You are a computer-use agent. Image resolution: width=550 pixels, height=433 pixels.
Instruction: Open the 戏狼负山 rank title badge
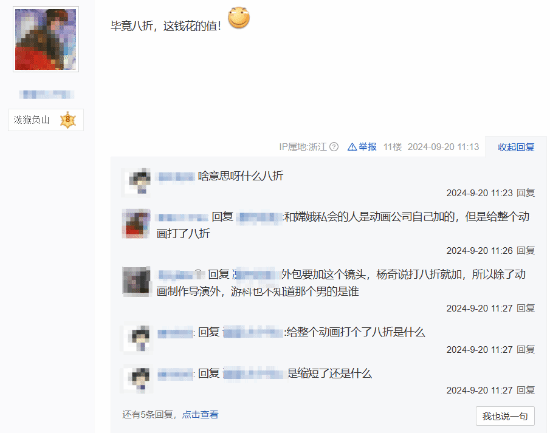pyautogui.click(x=46, y=120)
